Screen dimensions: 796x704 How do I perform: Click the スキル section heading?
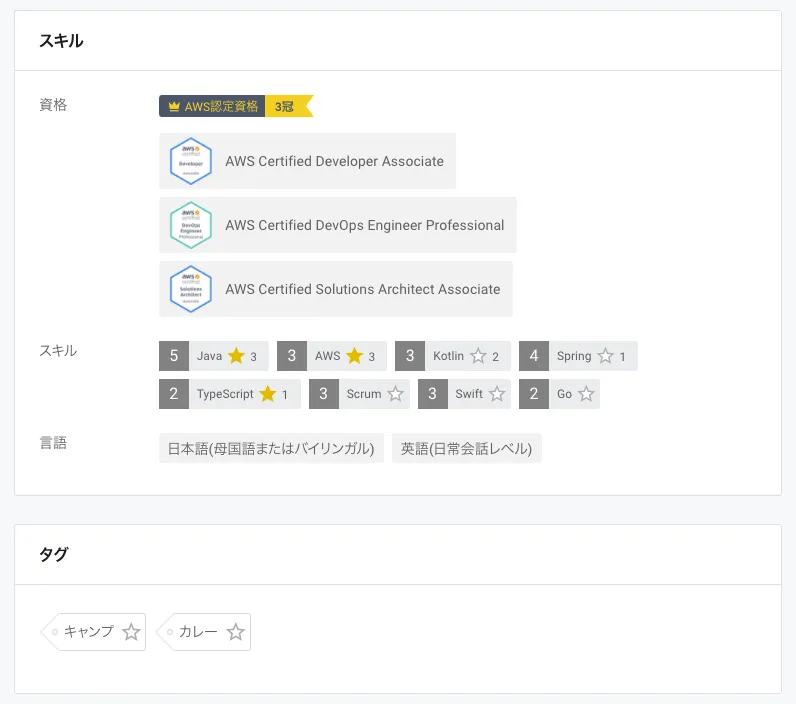tap(61, 41)
